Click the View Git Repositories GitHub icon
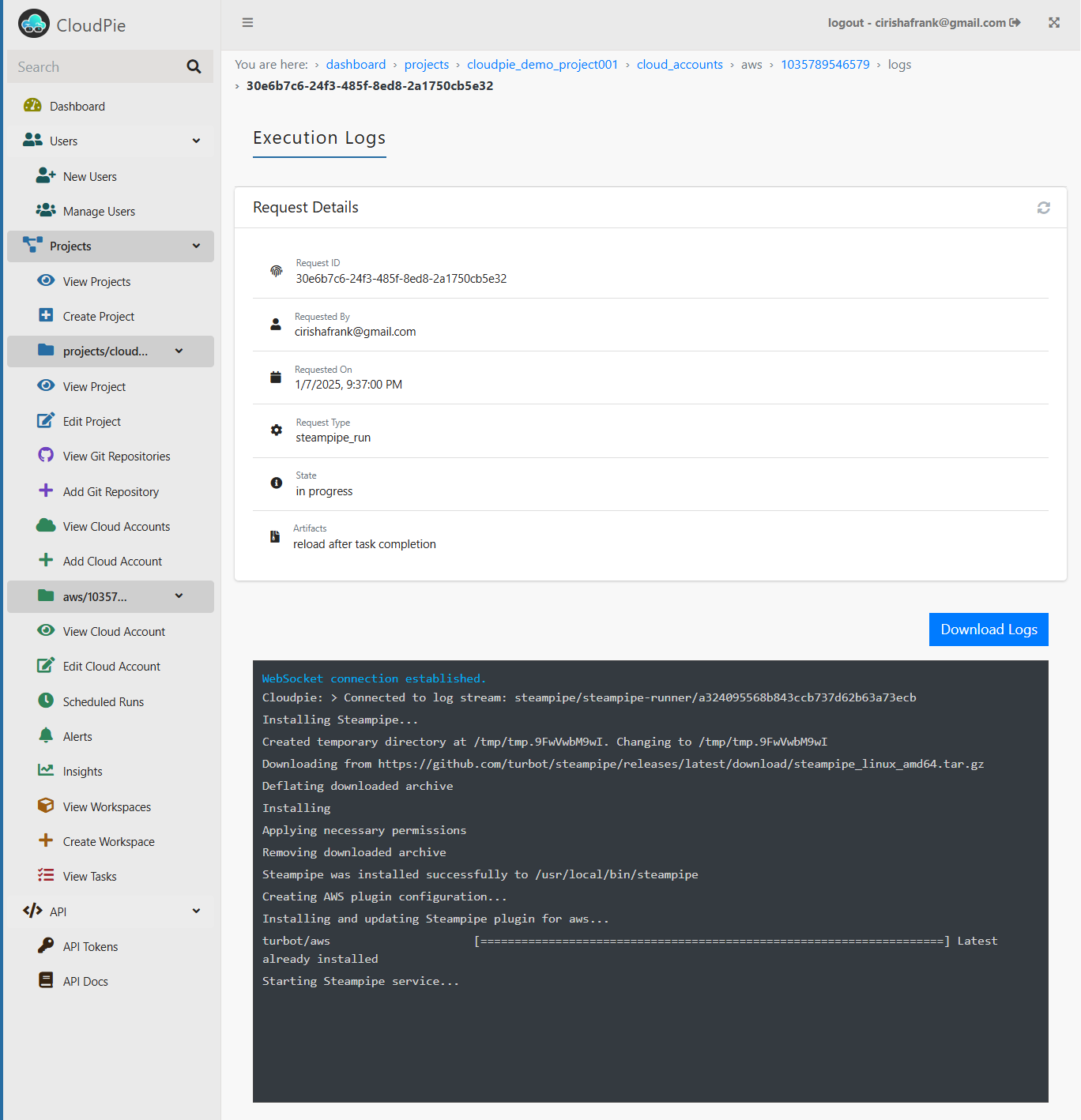This screenshot has width=1081, height=1120. click(x=46, y=455)
